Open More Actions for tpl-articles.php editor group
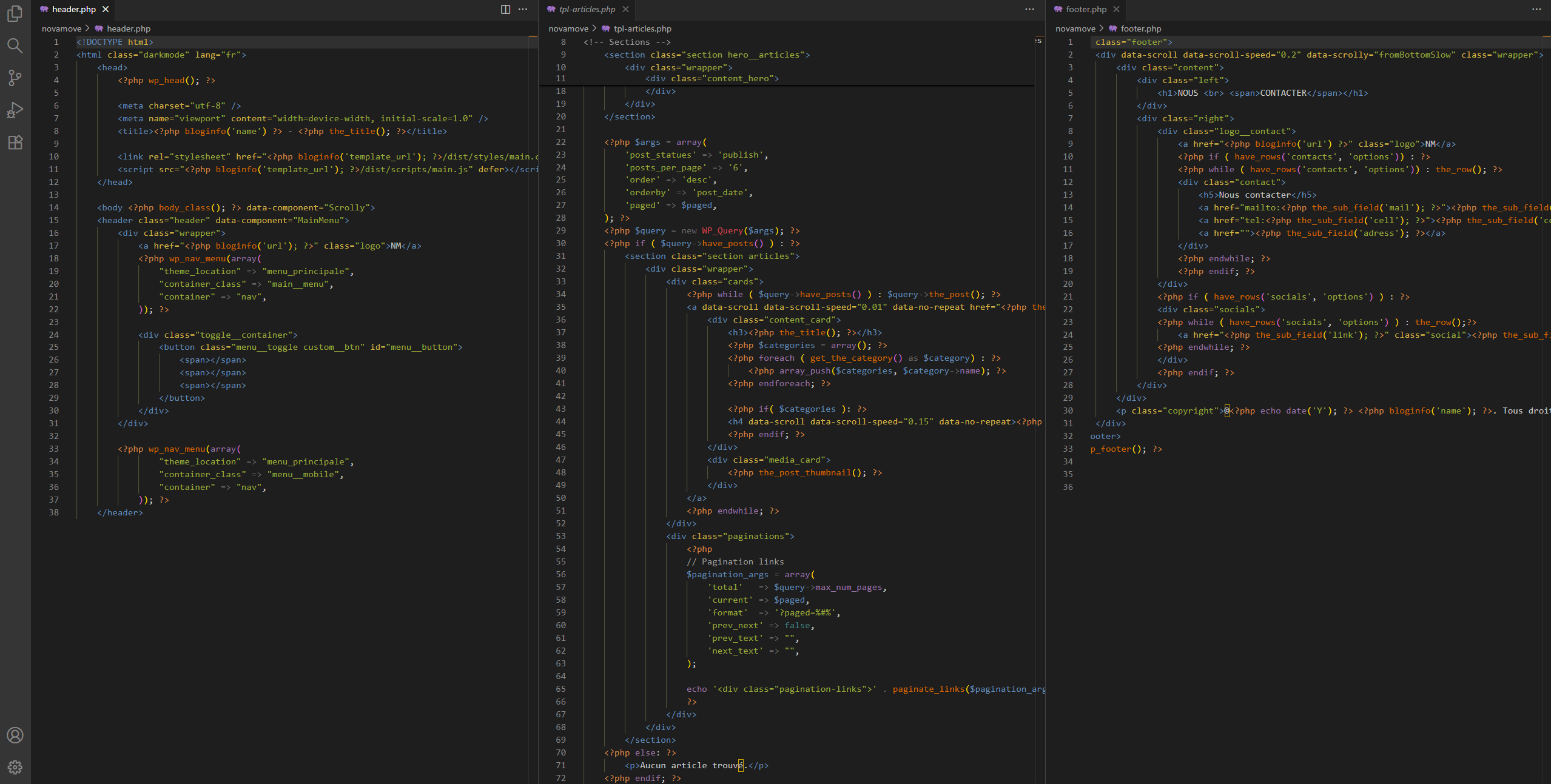 (x=1029, y=9)
